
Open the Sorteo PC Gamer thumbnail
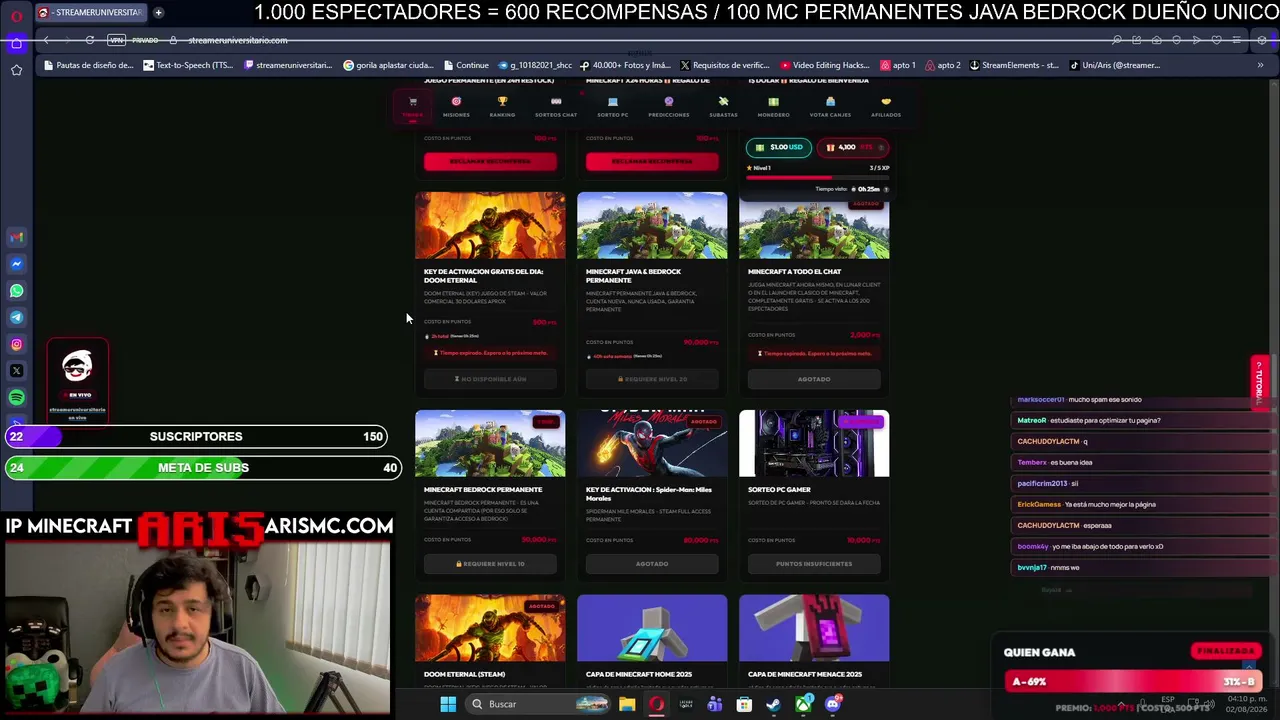coord(814,443)
